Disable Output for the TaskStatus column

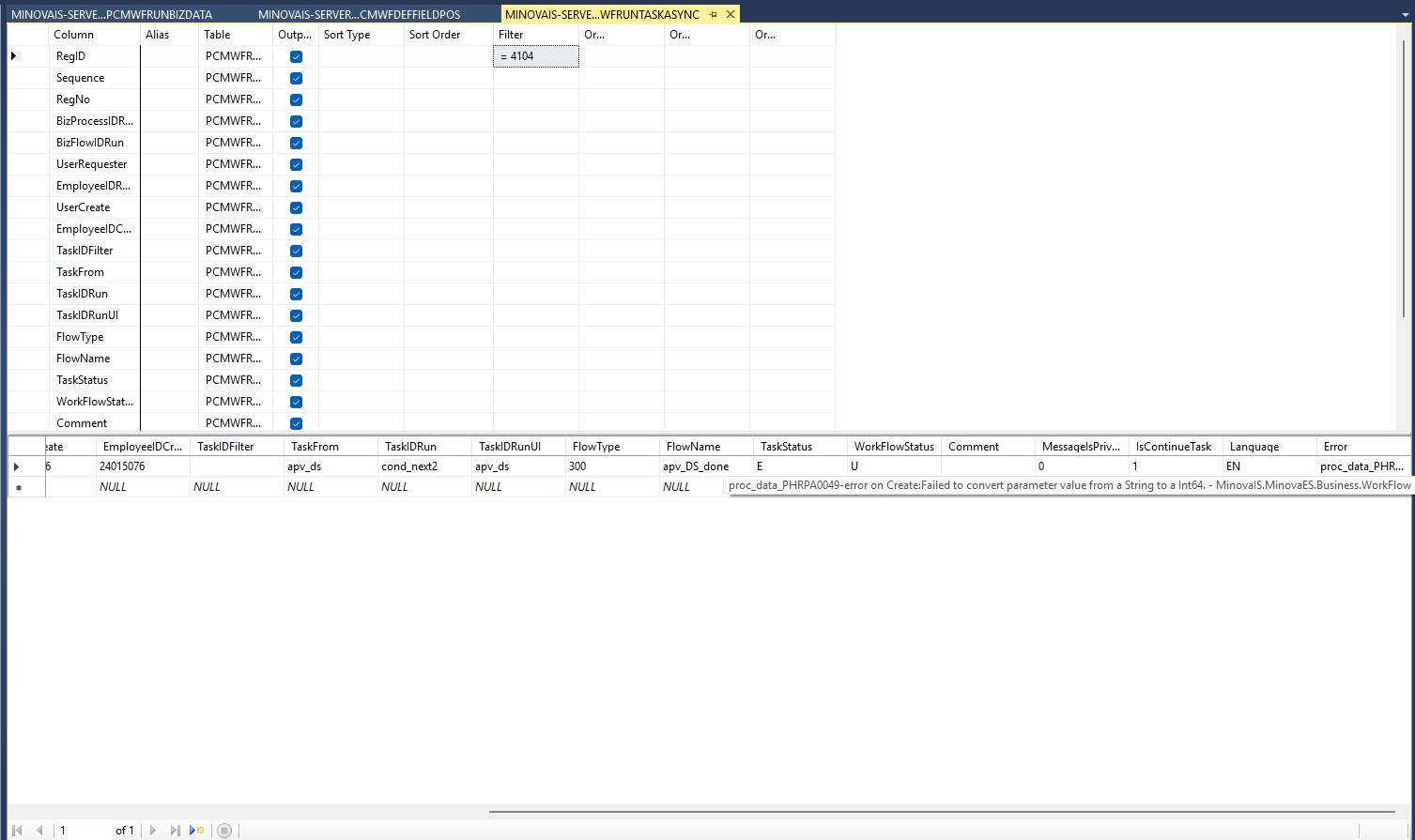click(x=296, y=380)
